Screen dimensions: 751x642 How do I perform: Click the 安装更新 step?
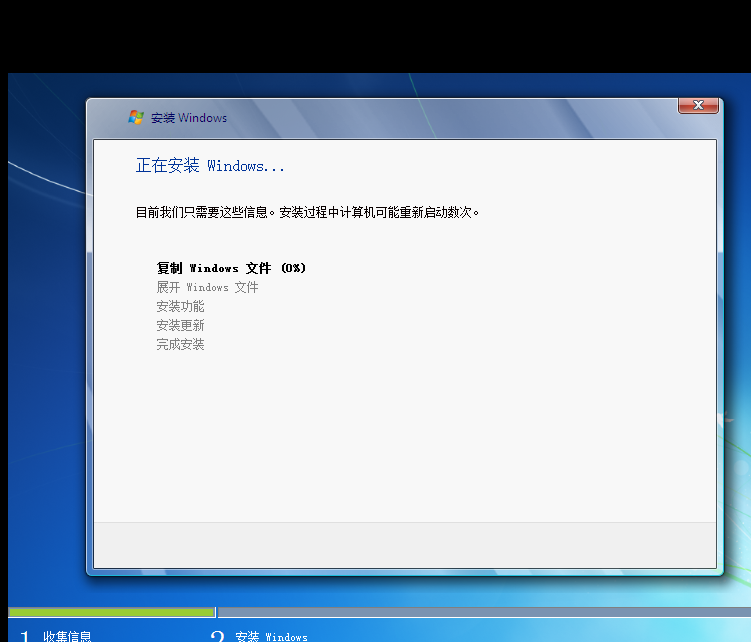tap(181, 325)
